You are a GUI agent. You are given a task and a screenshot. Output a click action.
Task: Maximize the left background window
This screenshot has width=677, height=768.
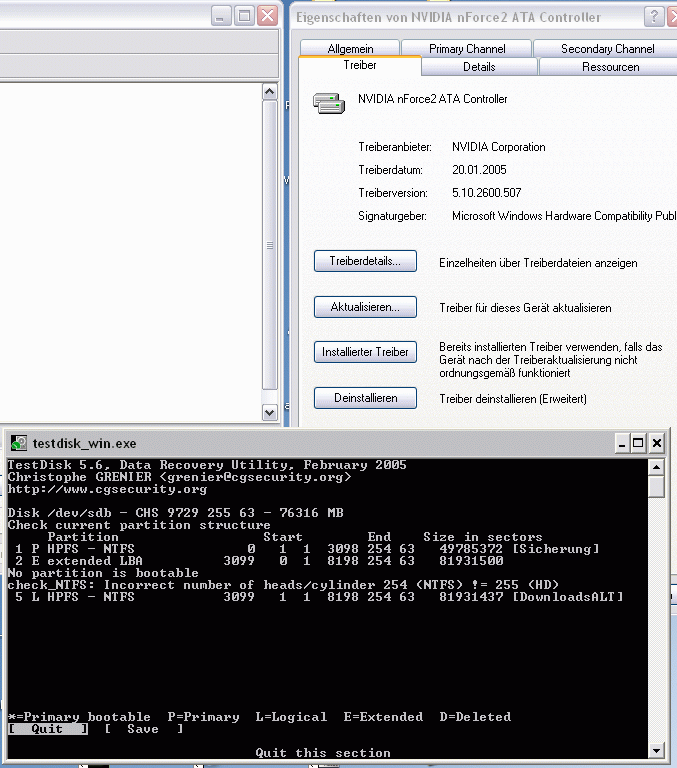(244, 16)
